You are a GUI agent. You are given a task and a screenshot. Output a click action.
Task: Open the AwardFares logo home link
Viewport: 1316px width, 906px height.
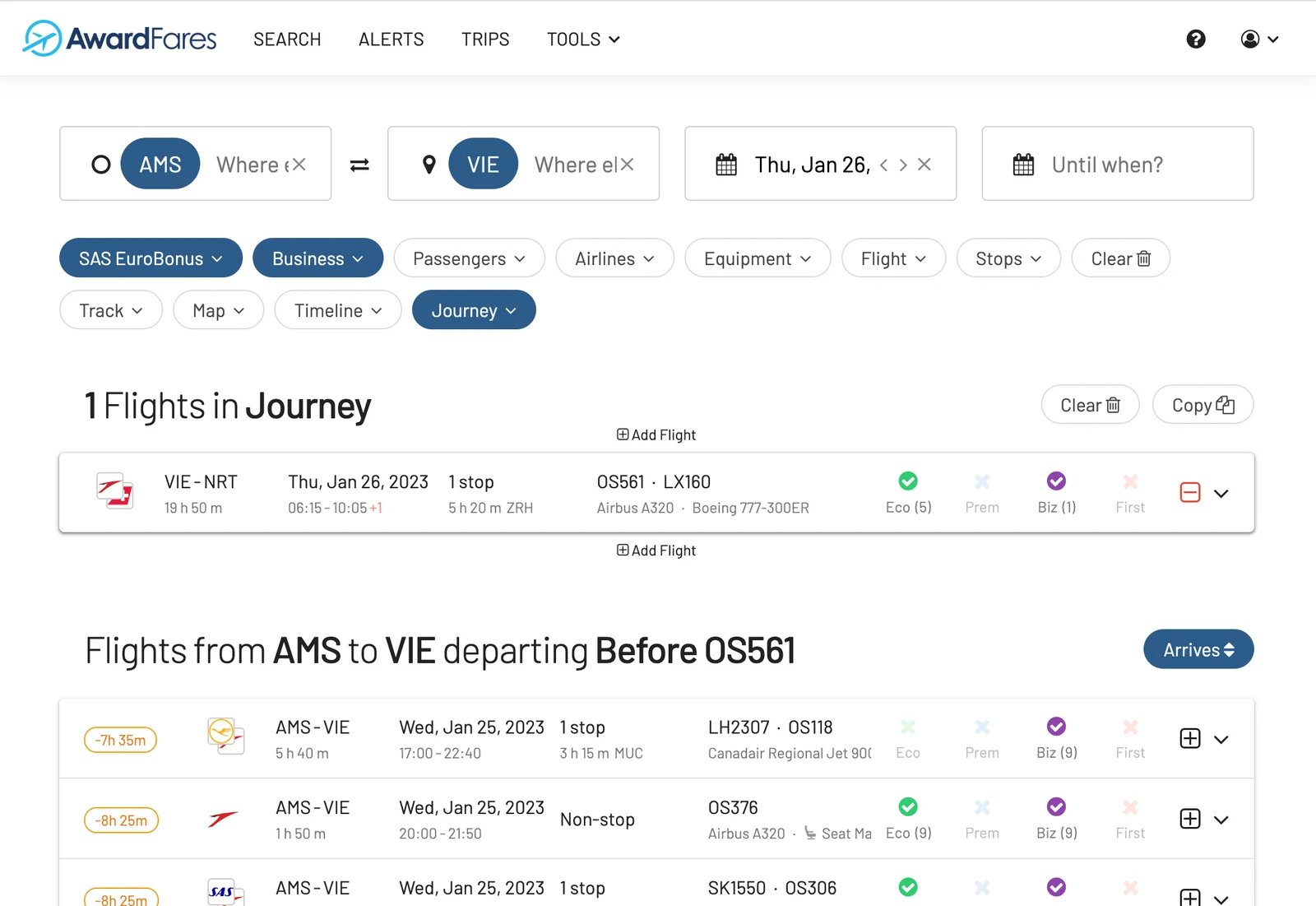coord(120,39)
